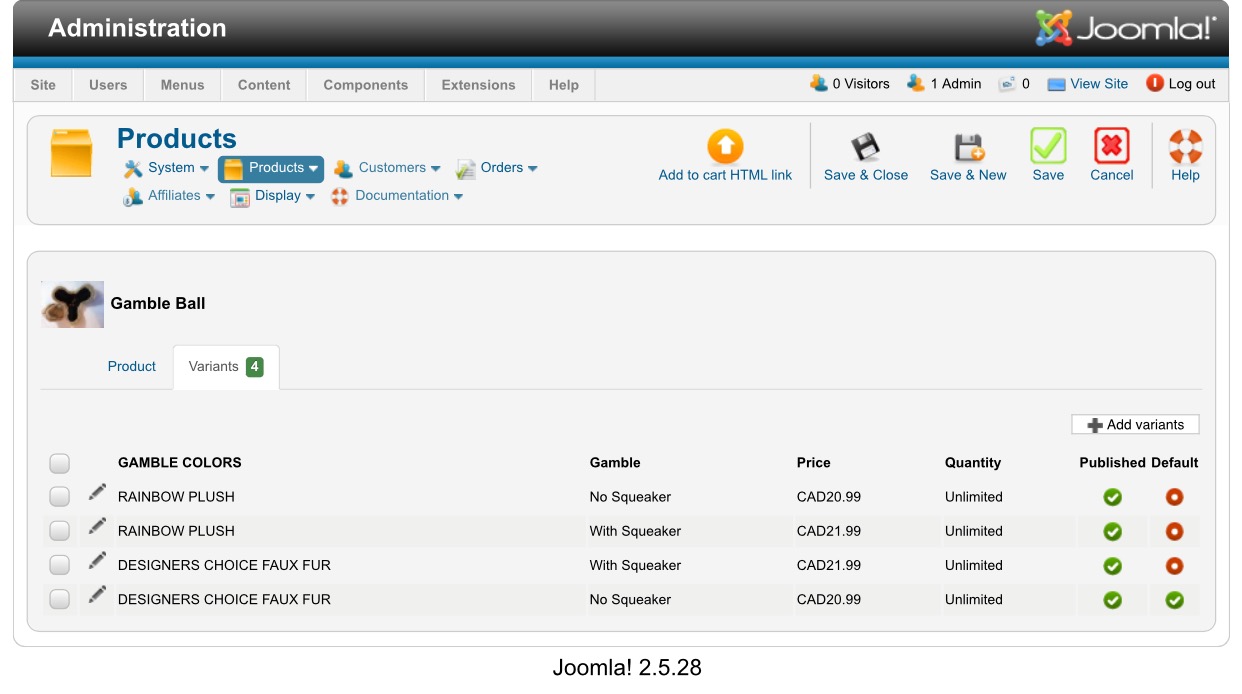Click the Log out link
Viewport: 1242px width, 694px height.
[1192, 84]
